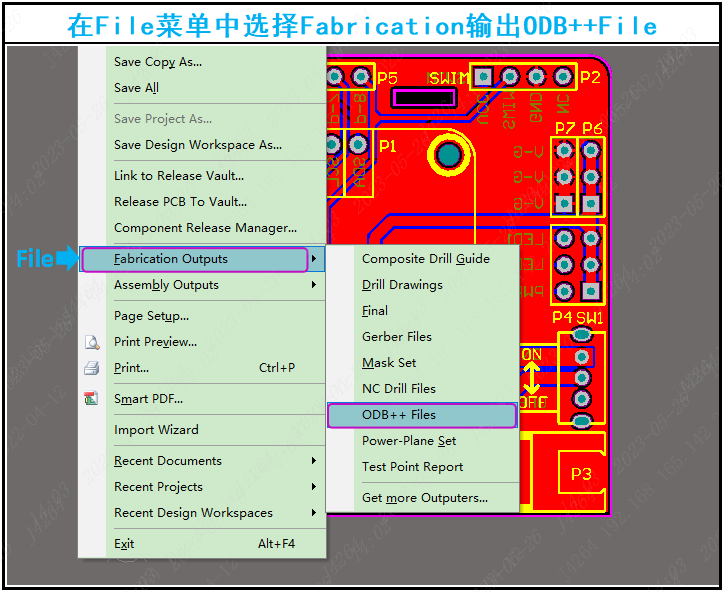The height and width of the screenshot is (592, 725).
Task: Select ODB++ Files from the submenu
Action: coord(399,415)
